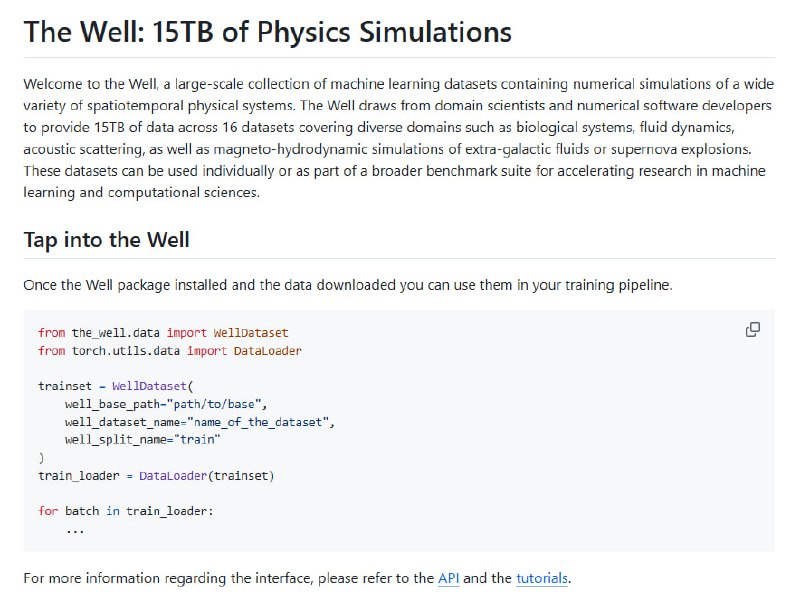Open the tutorials hyperlink

539,578
